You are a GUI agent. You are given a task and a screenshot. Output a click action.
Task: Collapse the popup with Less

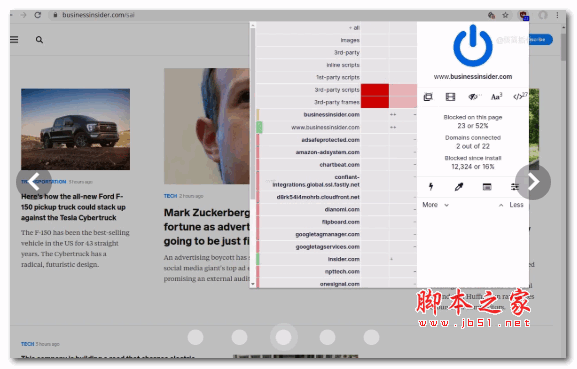[511, 205]
